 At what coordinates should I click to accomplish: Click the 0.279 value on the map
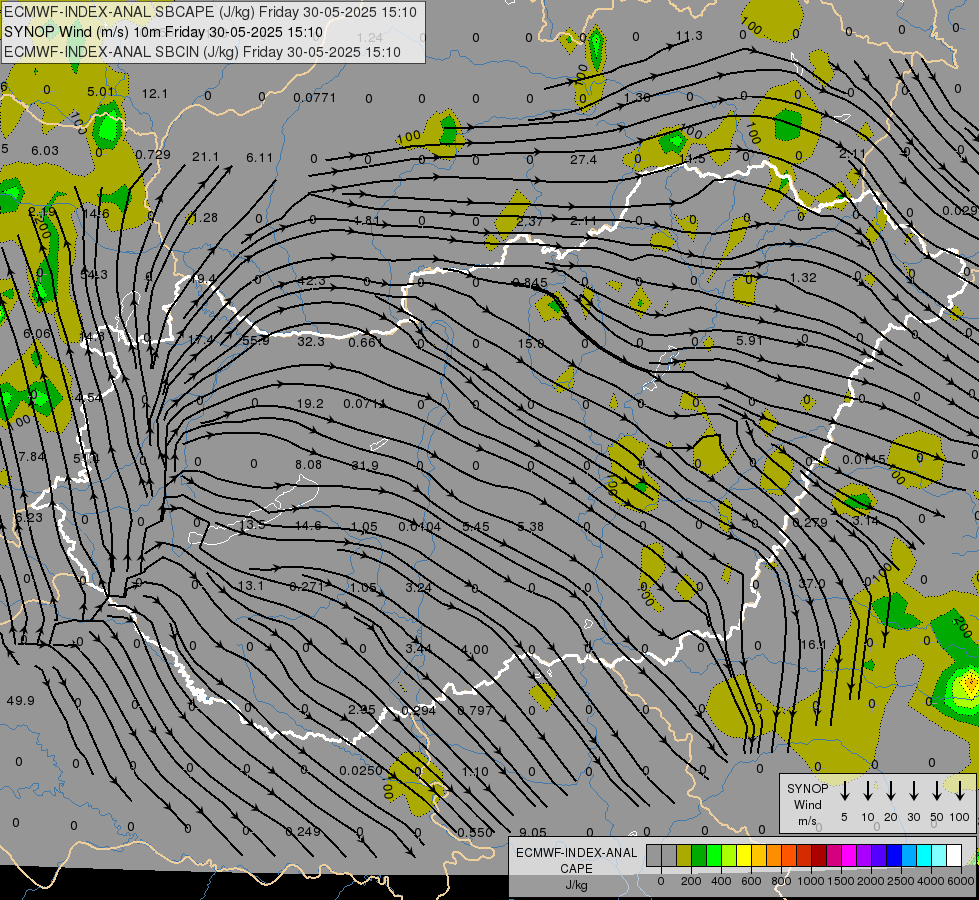pos(810,522)
